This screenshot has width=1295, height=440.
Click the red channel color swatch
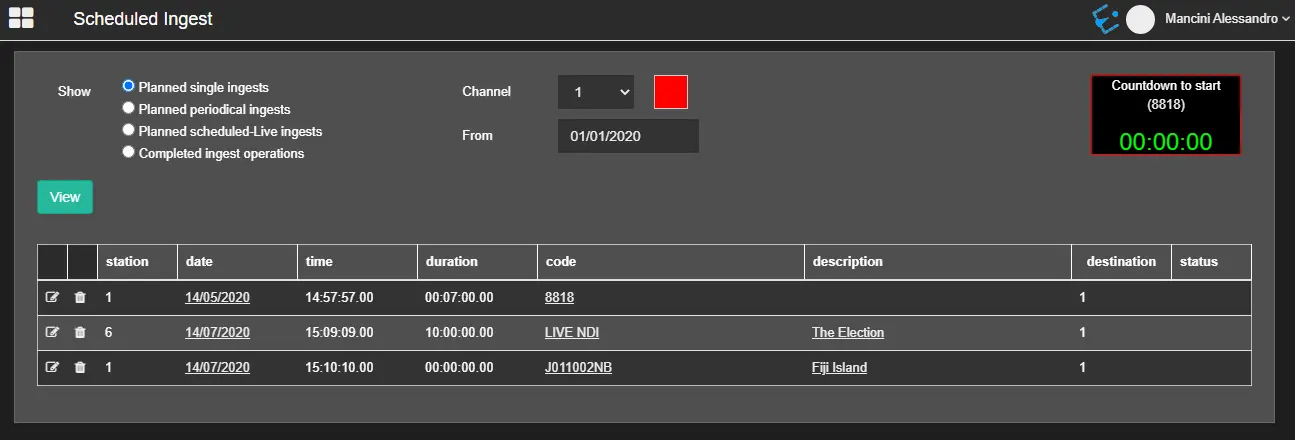click(x=670, y=92)
